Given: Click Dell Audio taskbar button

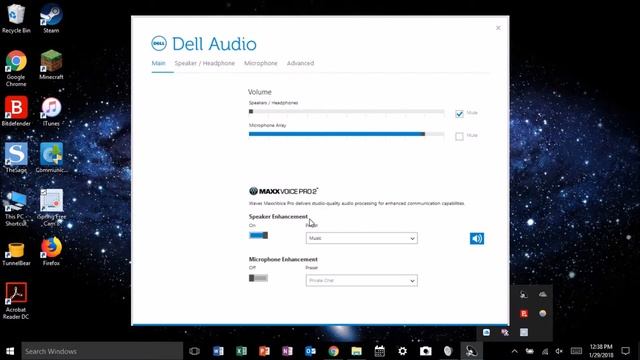Looking at the screenshot, I should tap(471, 351).
